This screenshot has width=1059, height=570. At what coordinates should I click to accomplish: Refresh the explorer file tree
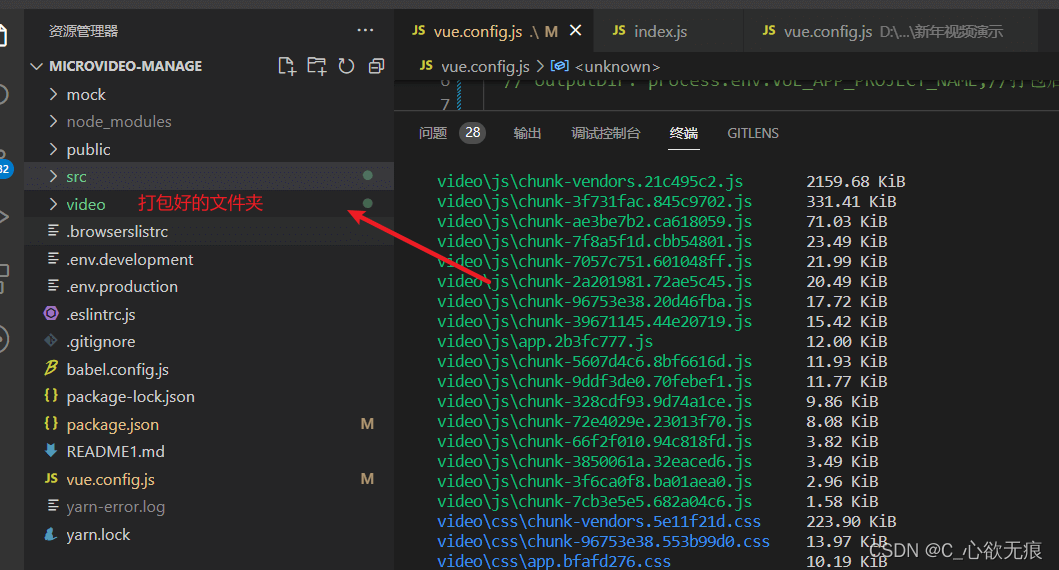coord(346,66)
